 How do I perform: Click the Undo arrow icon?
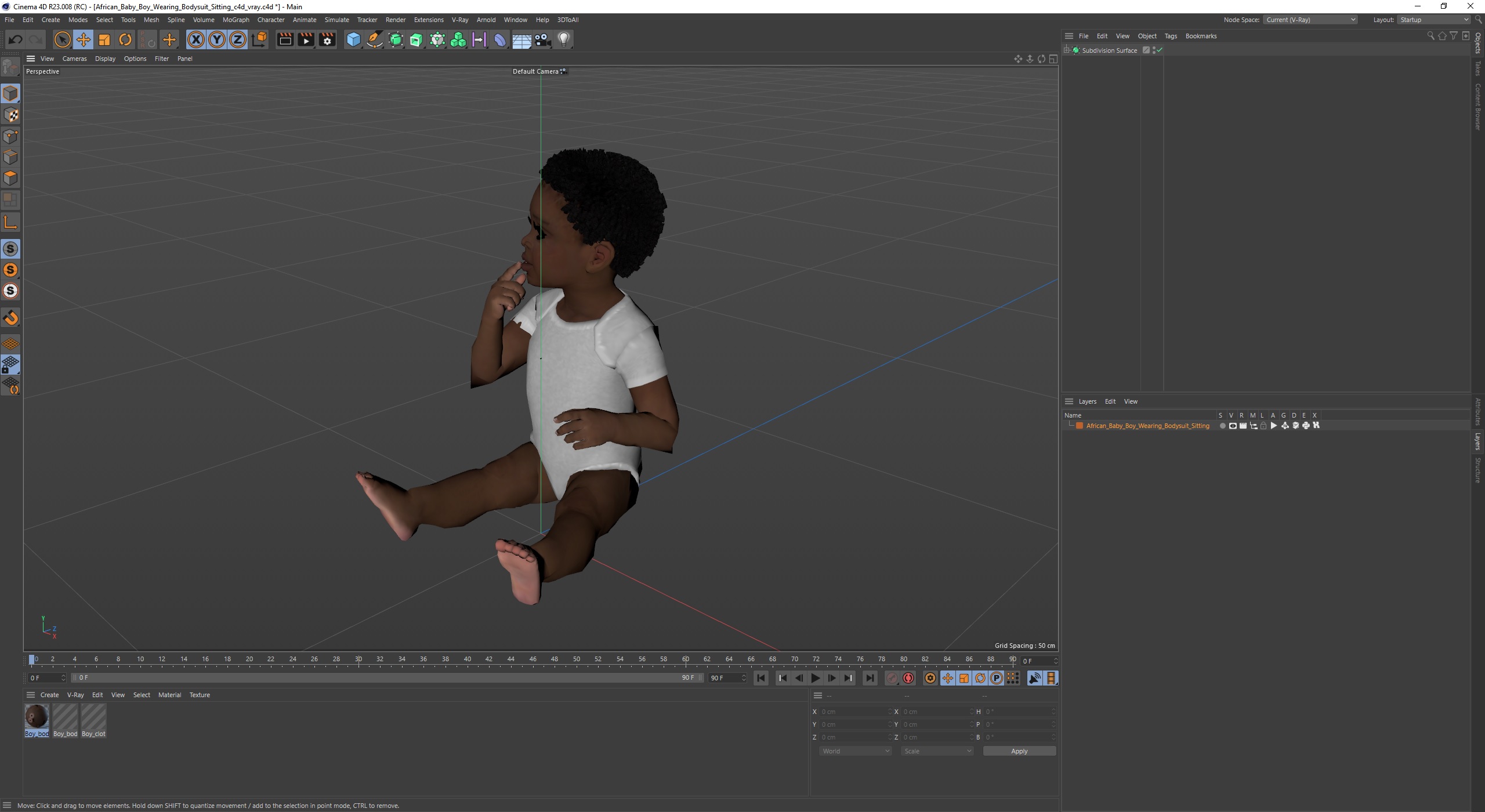point(16,39)
